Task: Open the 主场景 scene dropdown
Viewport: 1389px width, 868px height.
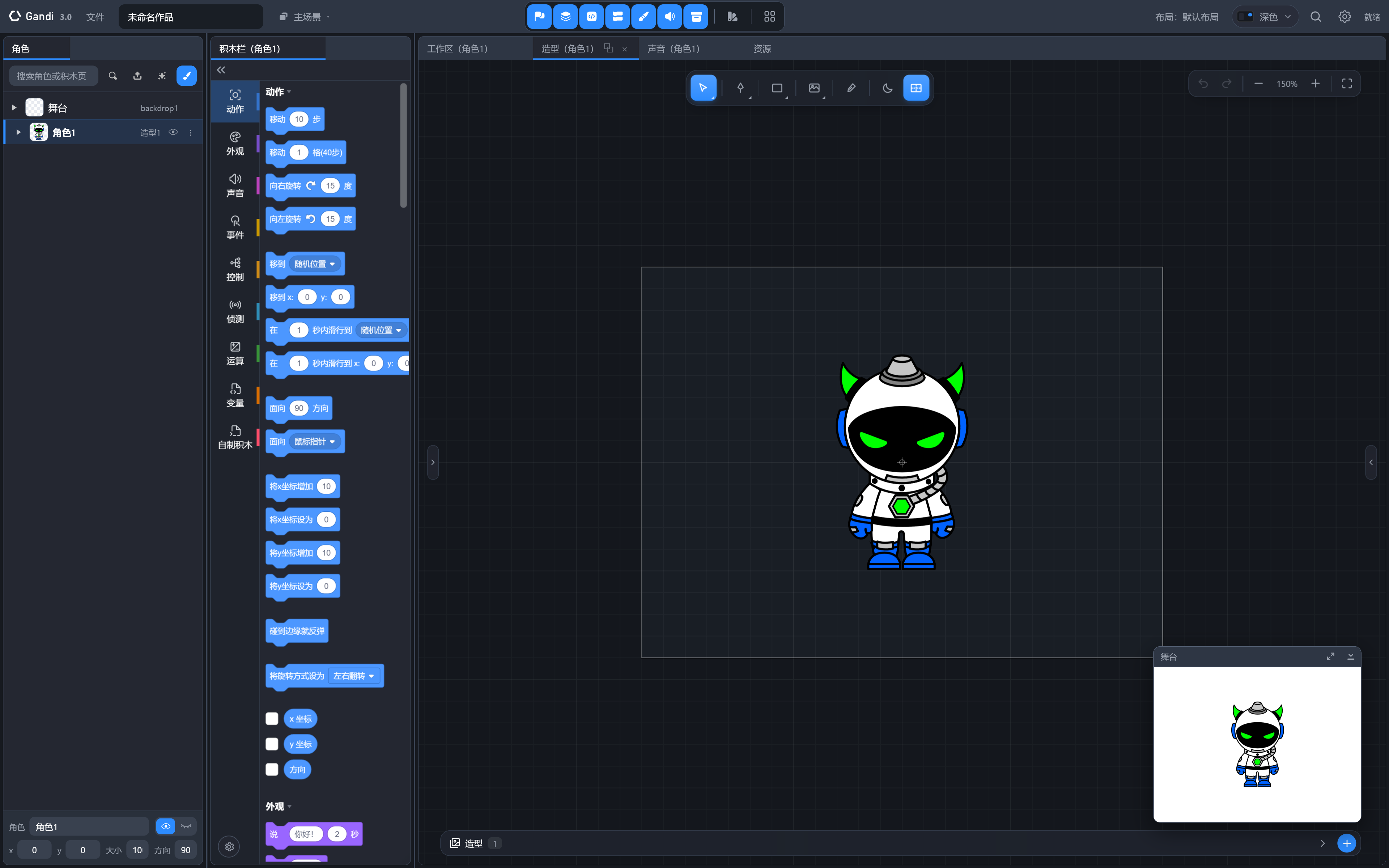Action: click(305, 17)
